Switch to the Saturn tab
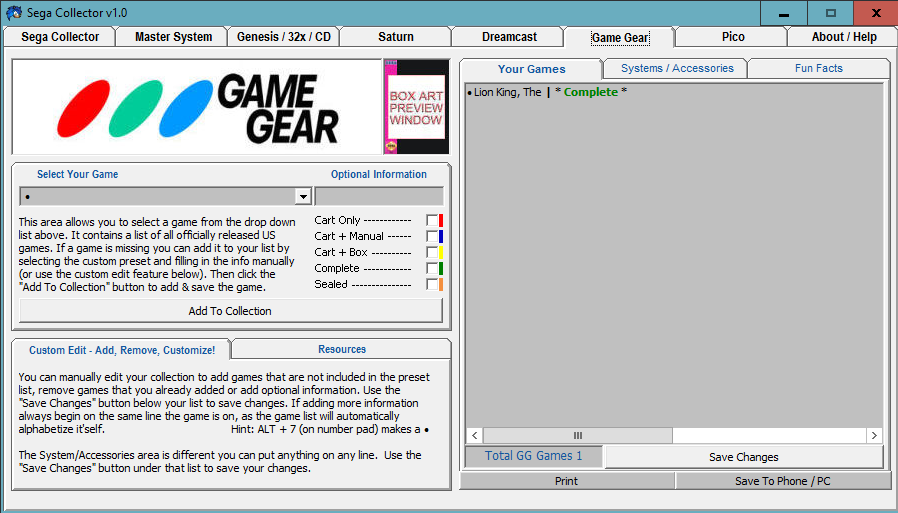This screenshot has width=898, height=513. tap(396, 37)
